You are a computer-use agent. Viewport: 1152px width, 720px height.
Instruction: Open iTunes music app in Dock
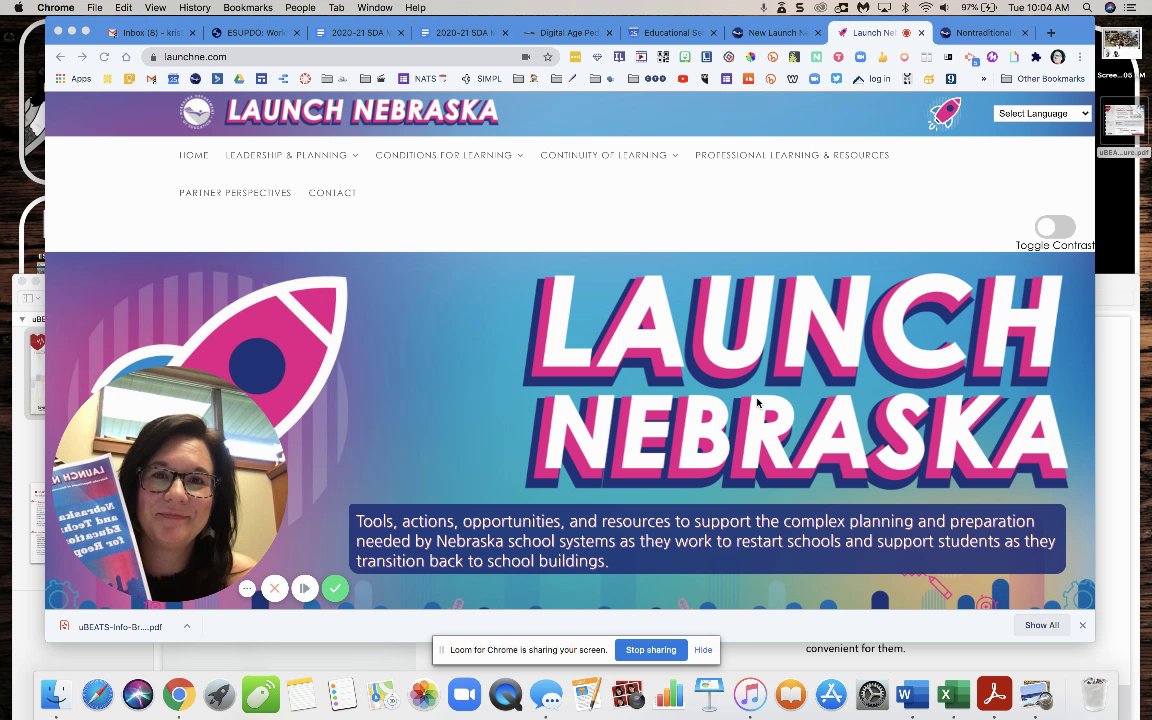(750, 694)
